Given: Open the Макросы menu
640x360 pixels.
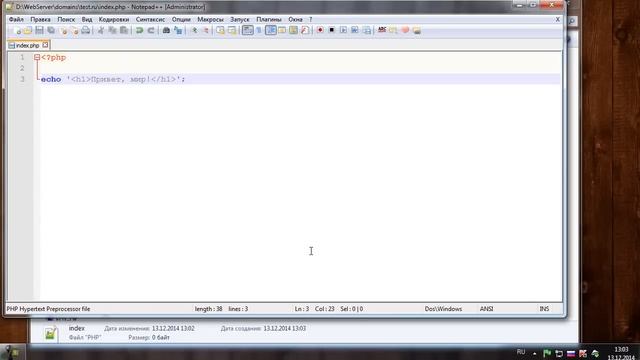Looking at the screenshot, I should (210, 19).
